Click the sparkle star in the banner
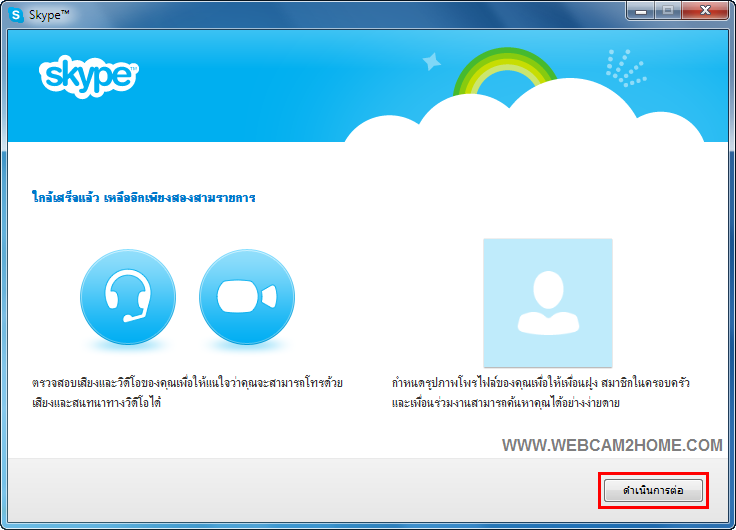736x530 pixels. click(x=432, y=62)
